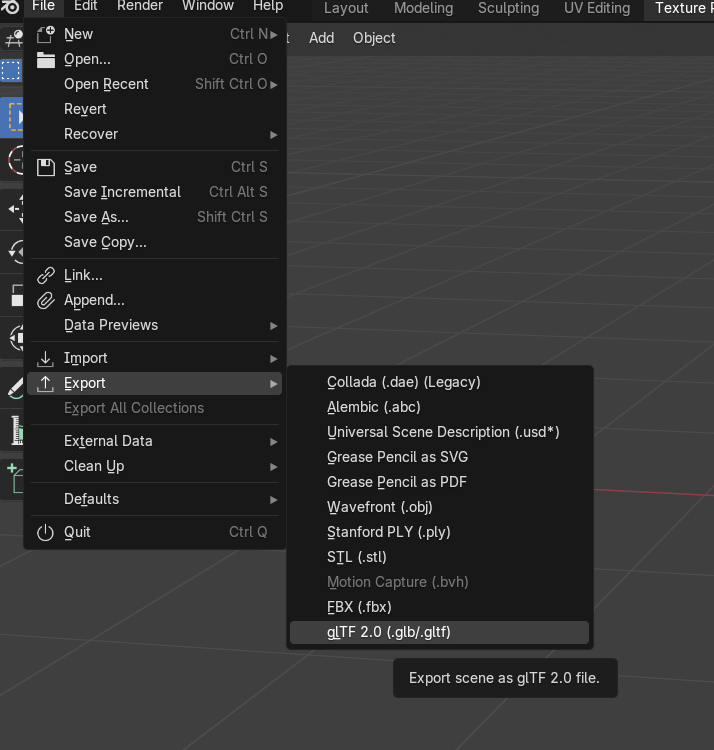
Task: Click the Quit power icon
Action: tap(45, 532)
